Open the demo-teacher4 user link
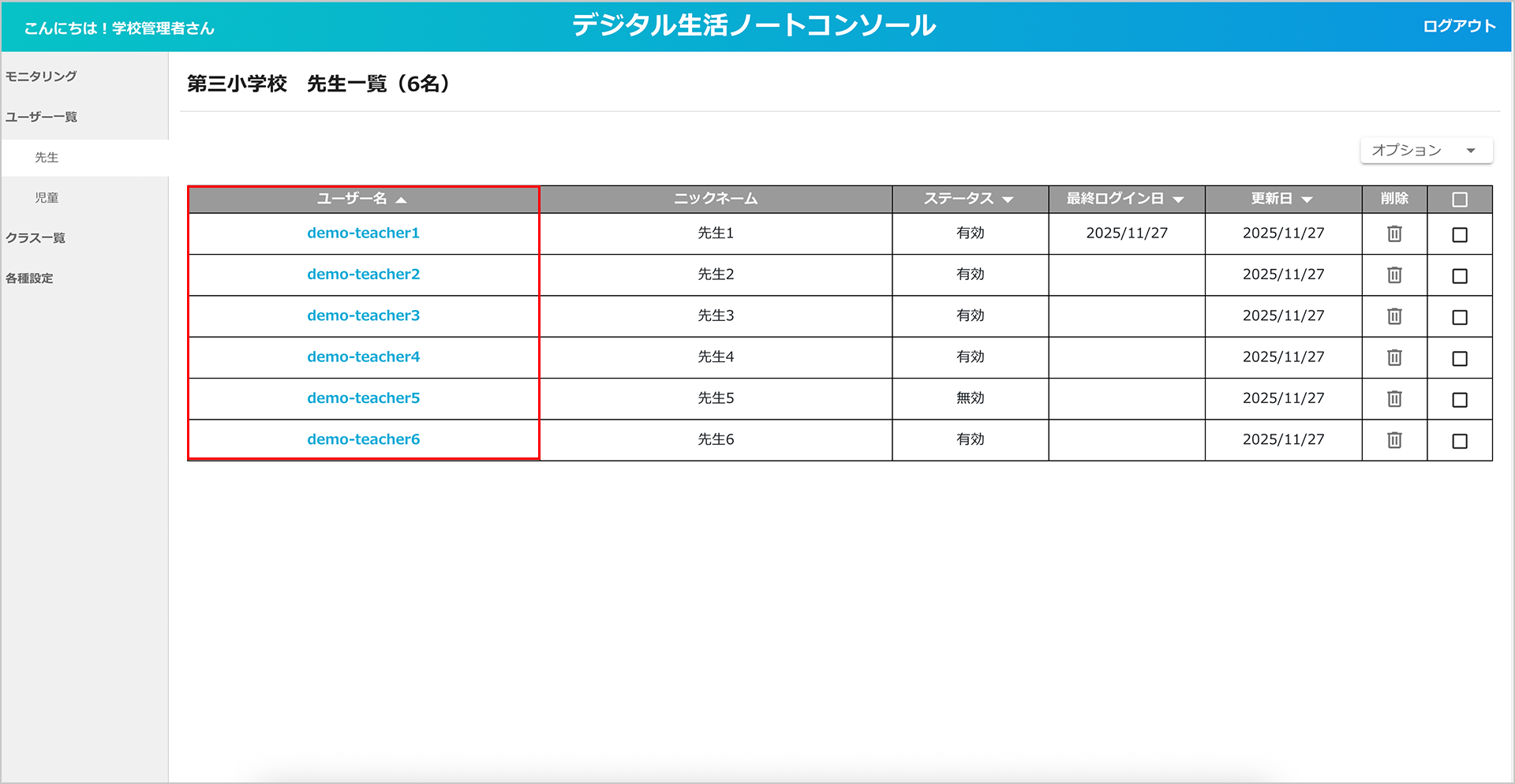Image resolution: width=1515 pixels, height=784 pixels. 363,357
